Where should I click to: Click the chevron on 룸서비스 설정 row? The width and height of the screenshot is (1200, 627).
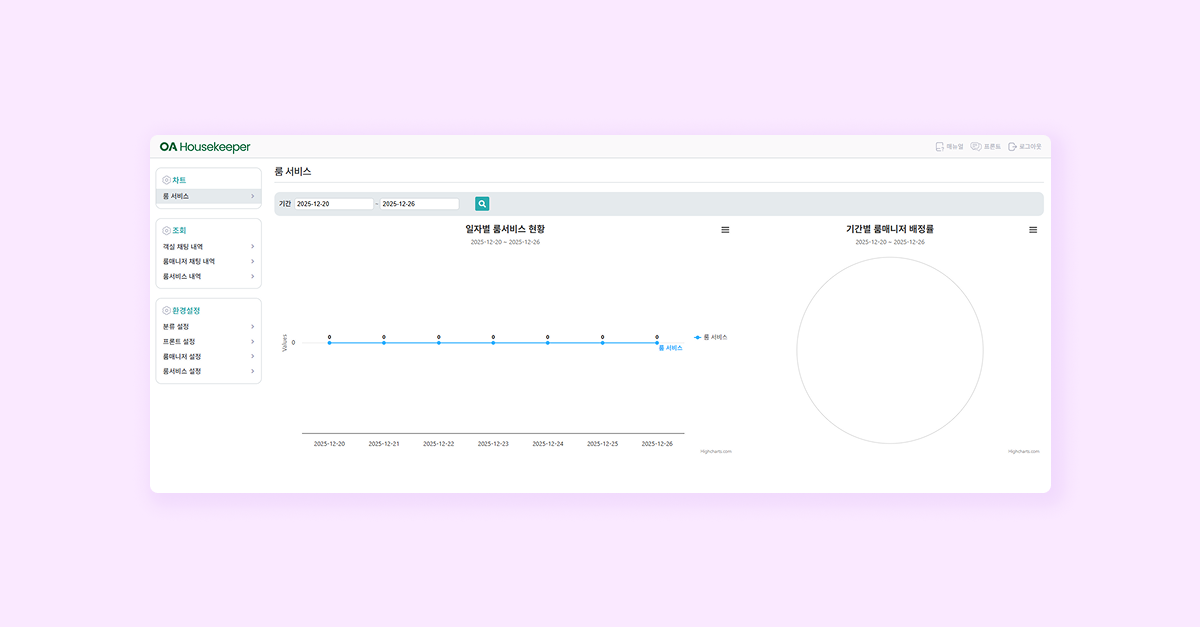(x=252, y=371)
